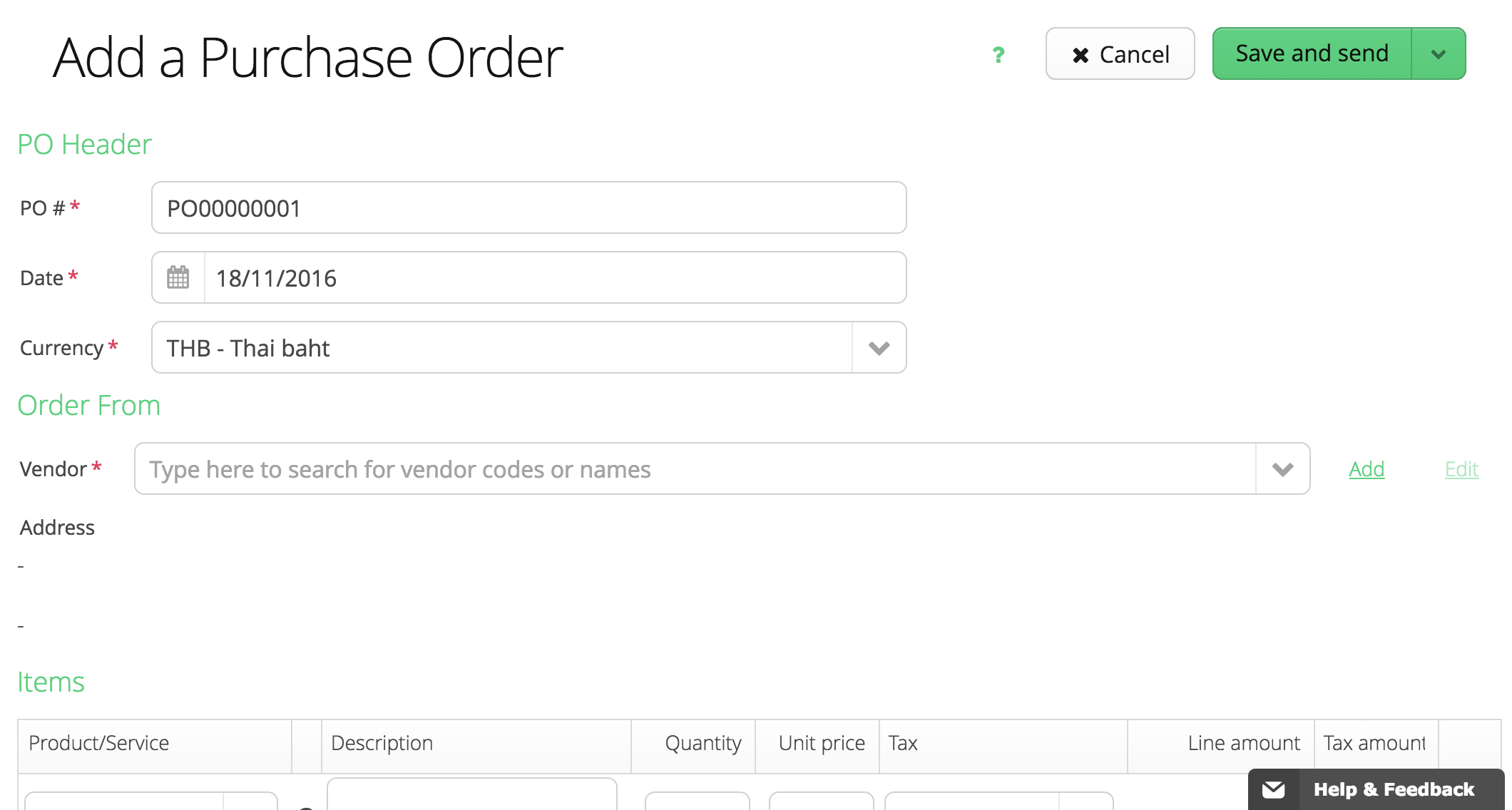Click the X icon on the Cancel button
The height and width of the screenshot is (810, 1512).
tap(1081, 55)
